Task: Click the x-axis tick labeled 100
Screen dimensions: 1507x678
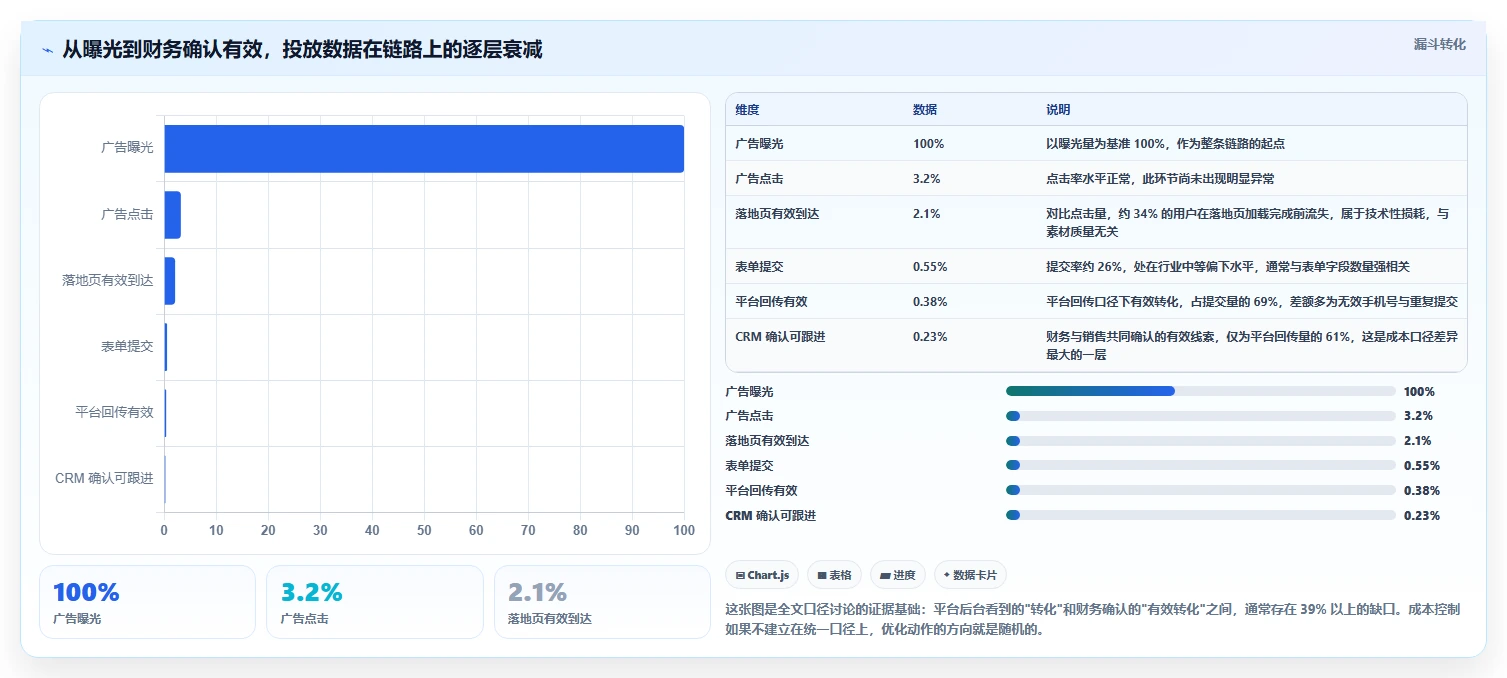Action: coord(684,531)
